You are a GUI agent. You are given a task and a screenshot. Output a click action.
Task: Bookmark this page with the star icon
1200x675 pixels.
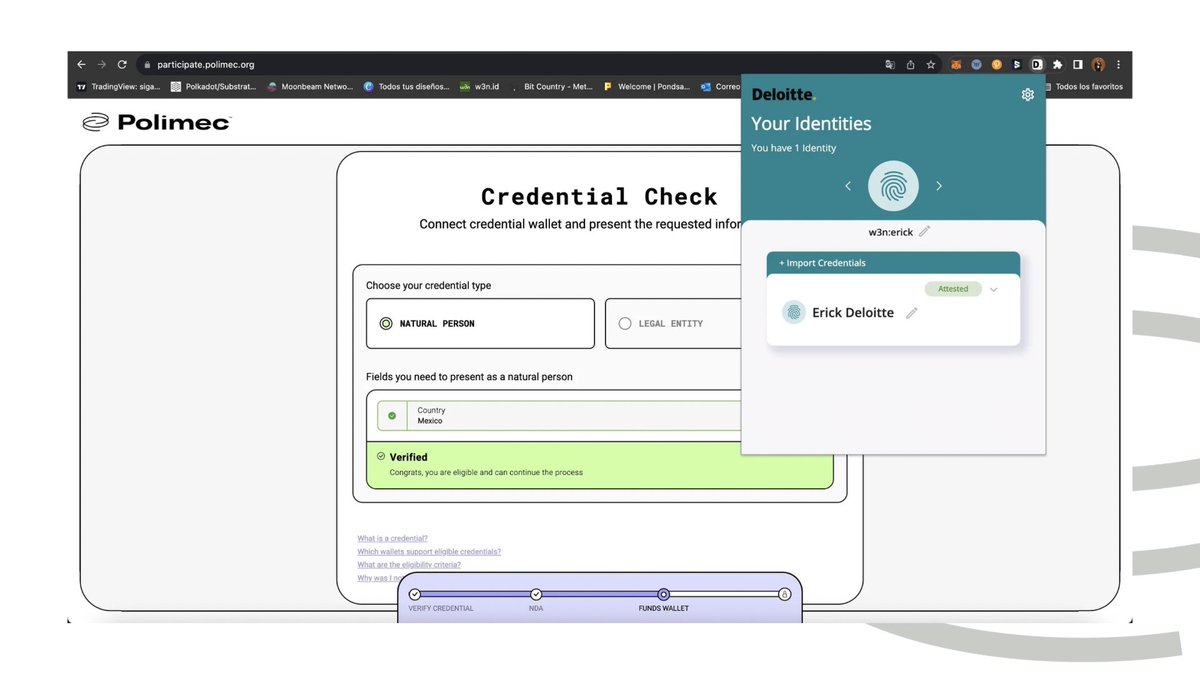[x=930, y=64]
